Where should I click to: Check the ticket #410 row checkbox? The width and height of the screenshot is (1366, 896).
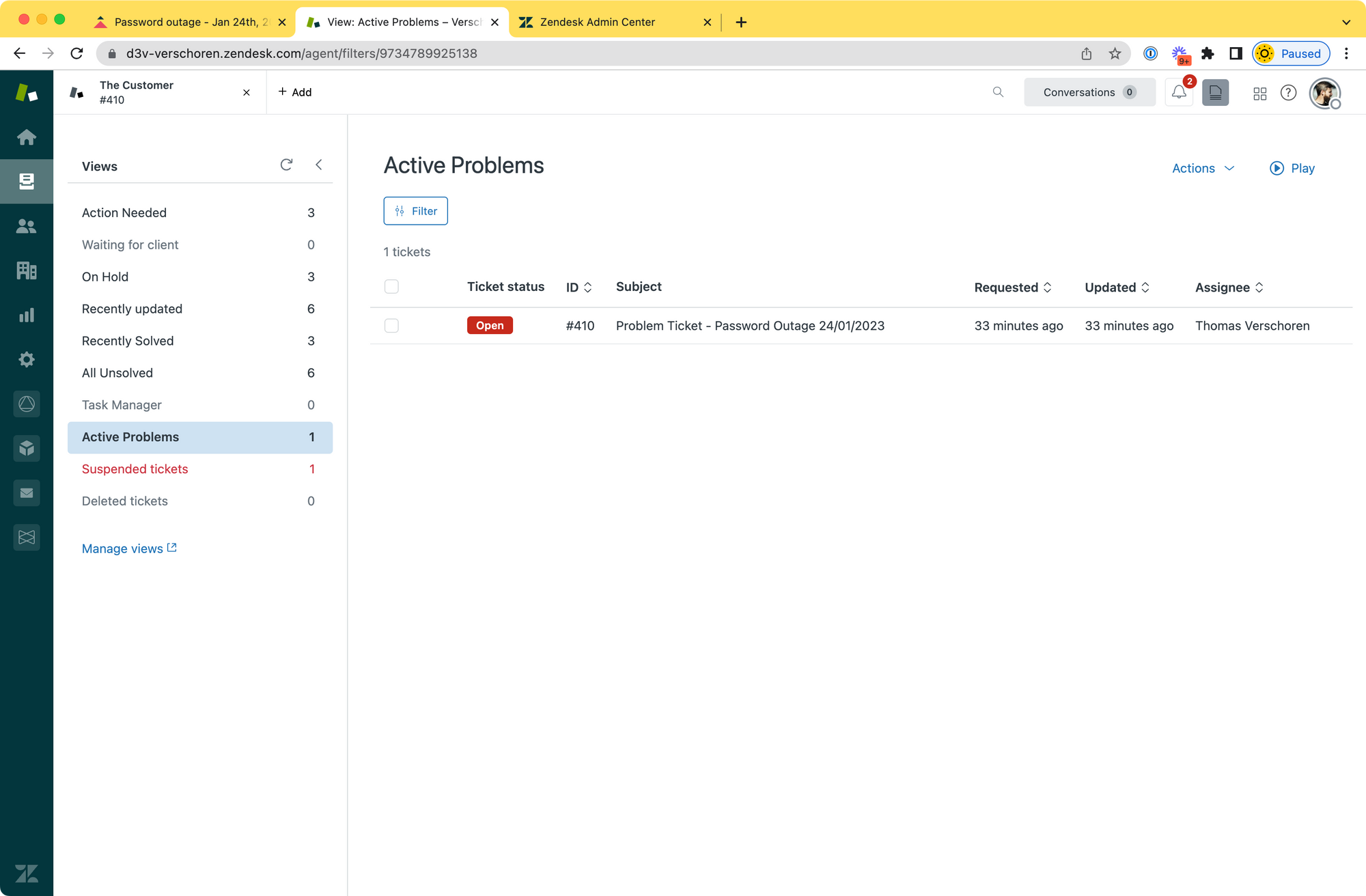coord(391,326)
